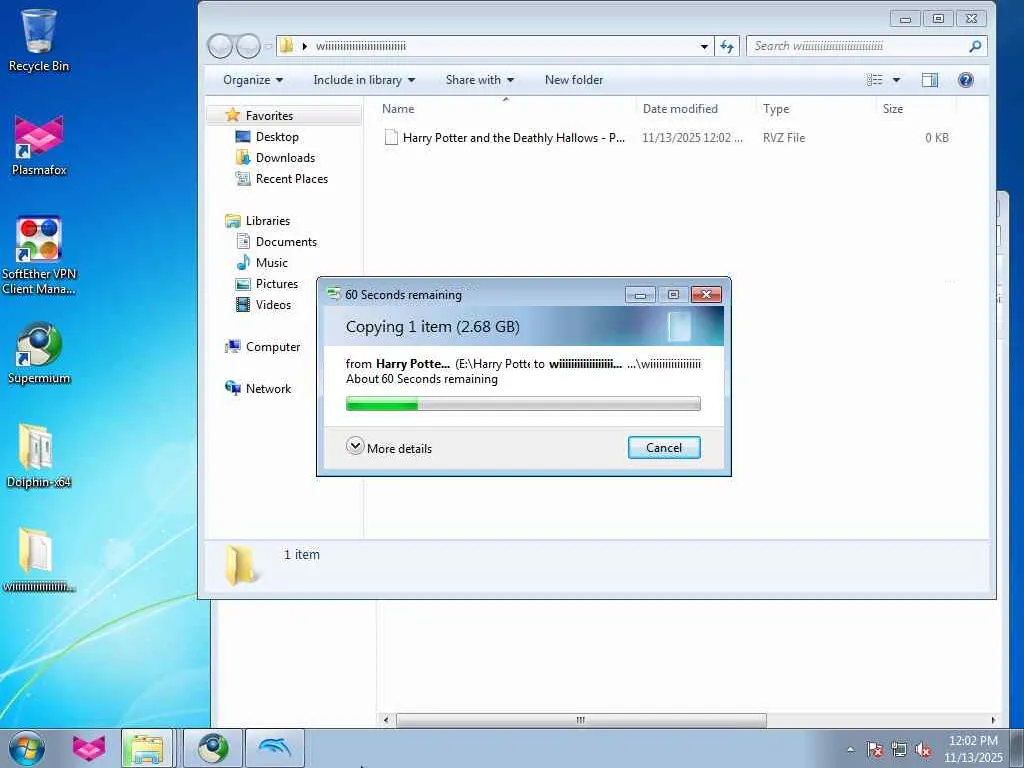This screenshot has width=1024, height=768.
Task: Click the Explorer forward navigation button
Action: click(x=248, y=46)
